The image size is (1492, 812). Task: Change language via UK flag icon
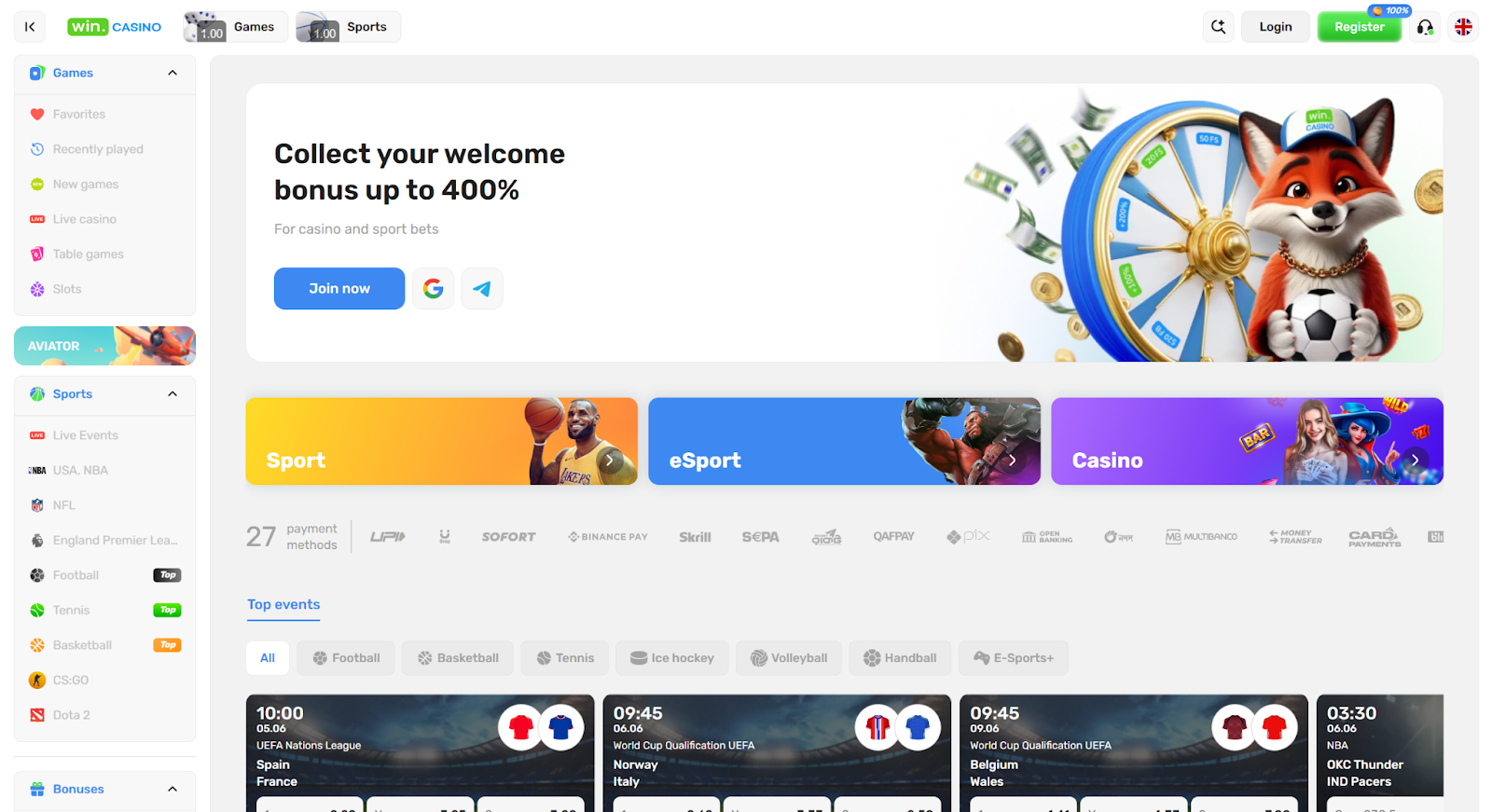1463,27
